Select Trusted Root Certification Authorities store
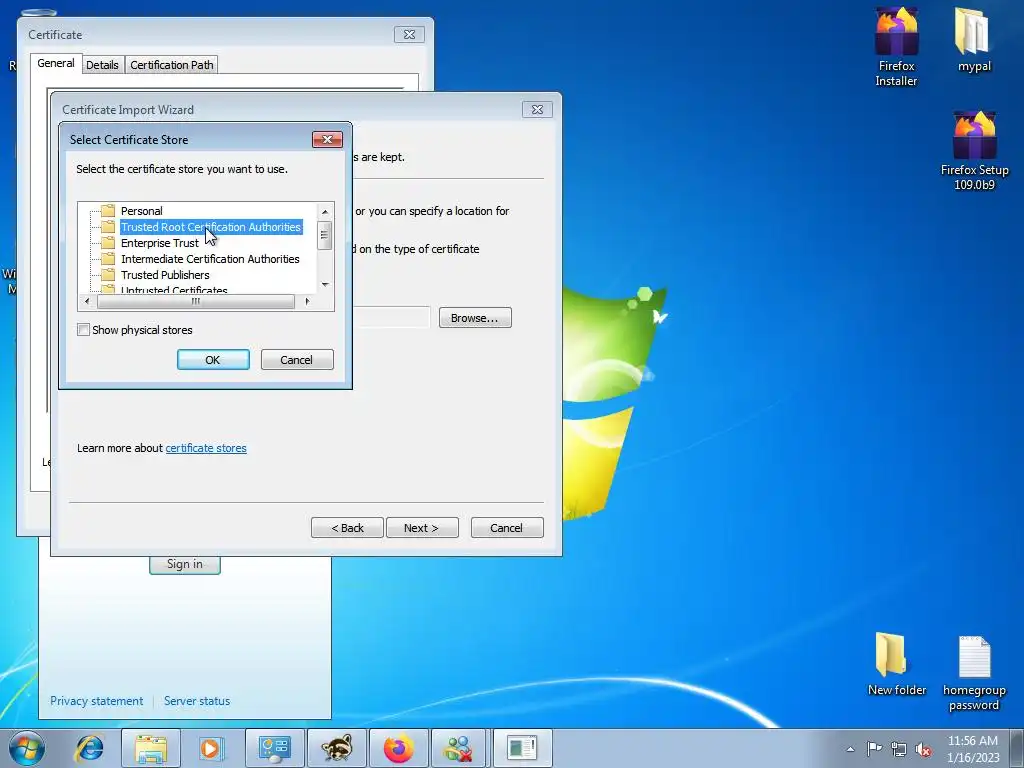 [x=211, y=227]
